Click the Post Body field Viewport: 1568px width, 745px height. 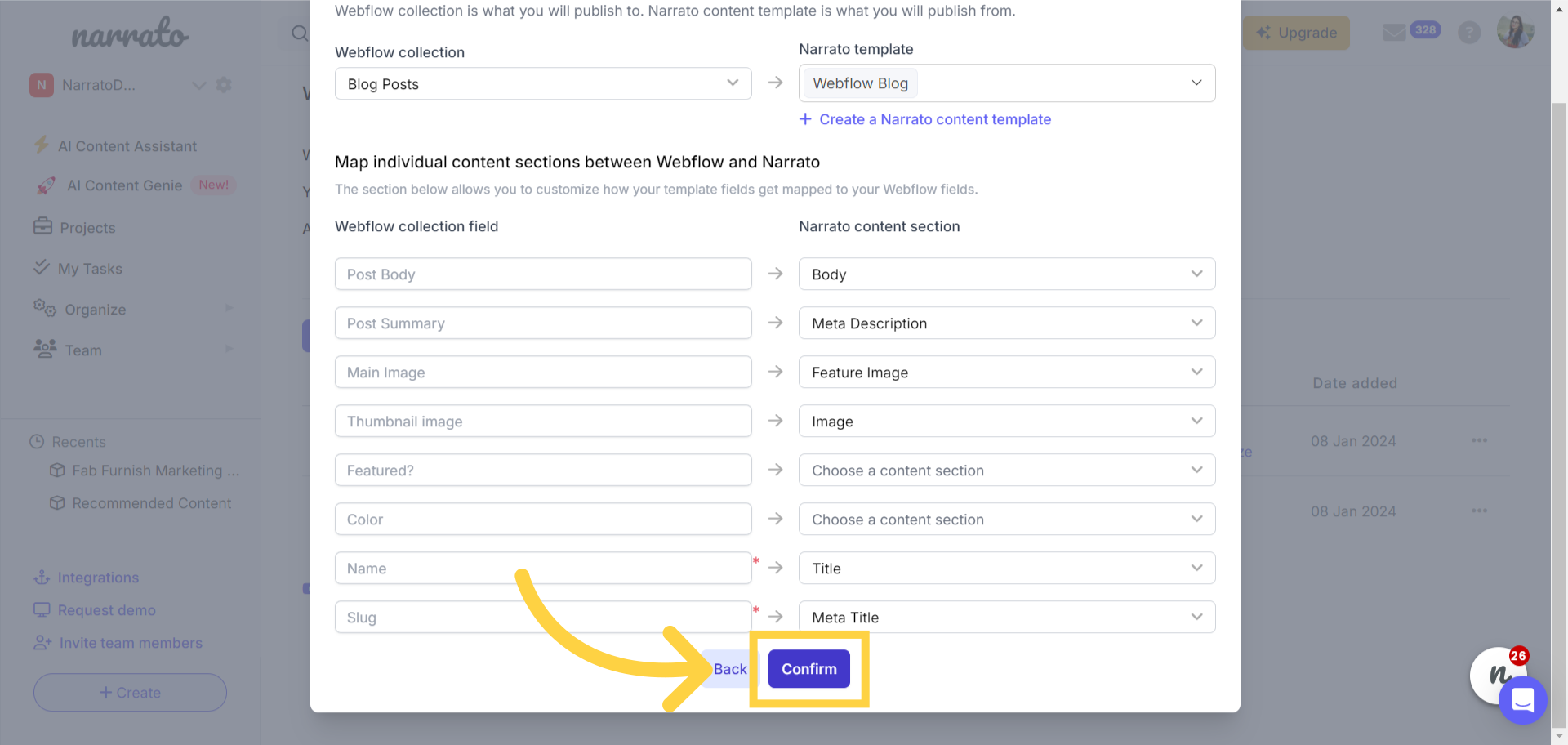[543, 274]
